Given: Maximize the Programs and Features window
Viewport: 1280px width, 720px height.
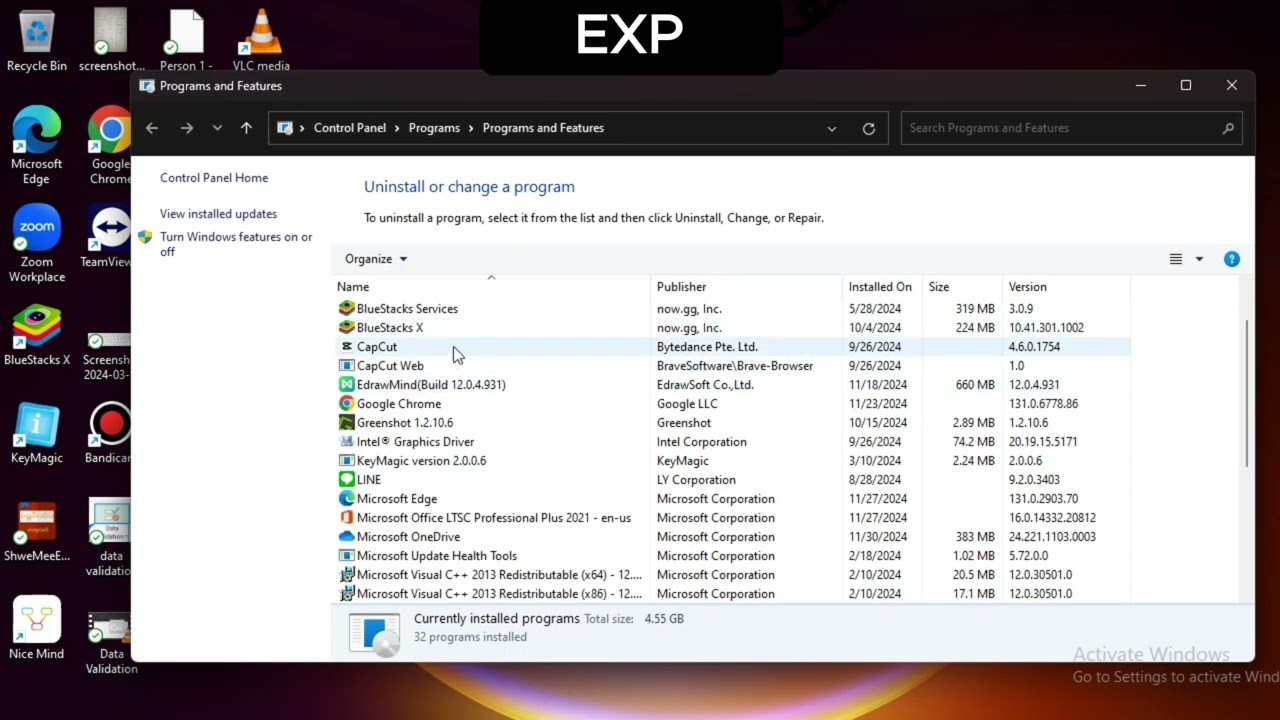Looking at the screenshot, I should coord(1186,86).
